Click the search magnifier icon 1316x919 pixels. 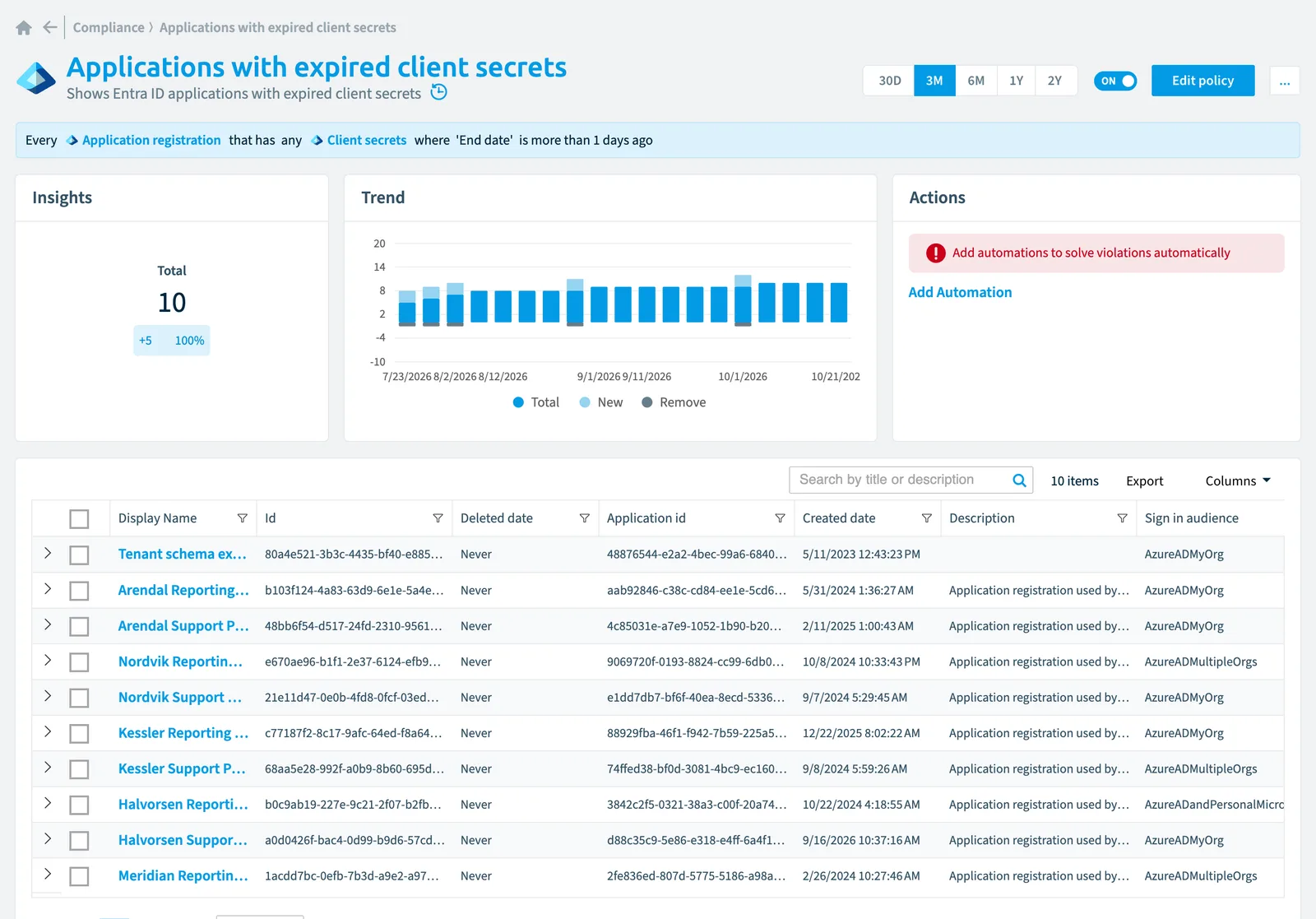click(1019, 480)
